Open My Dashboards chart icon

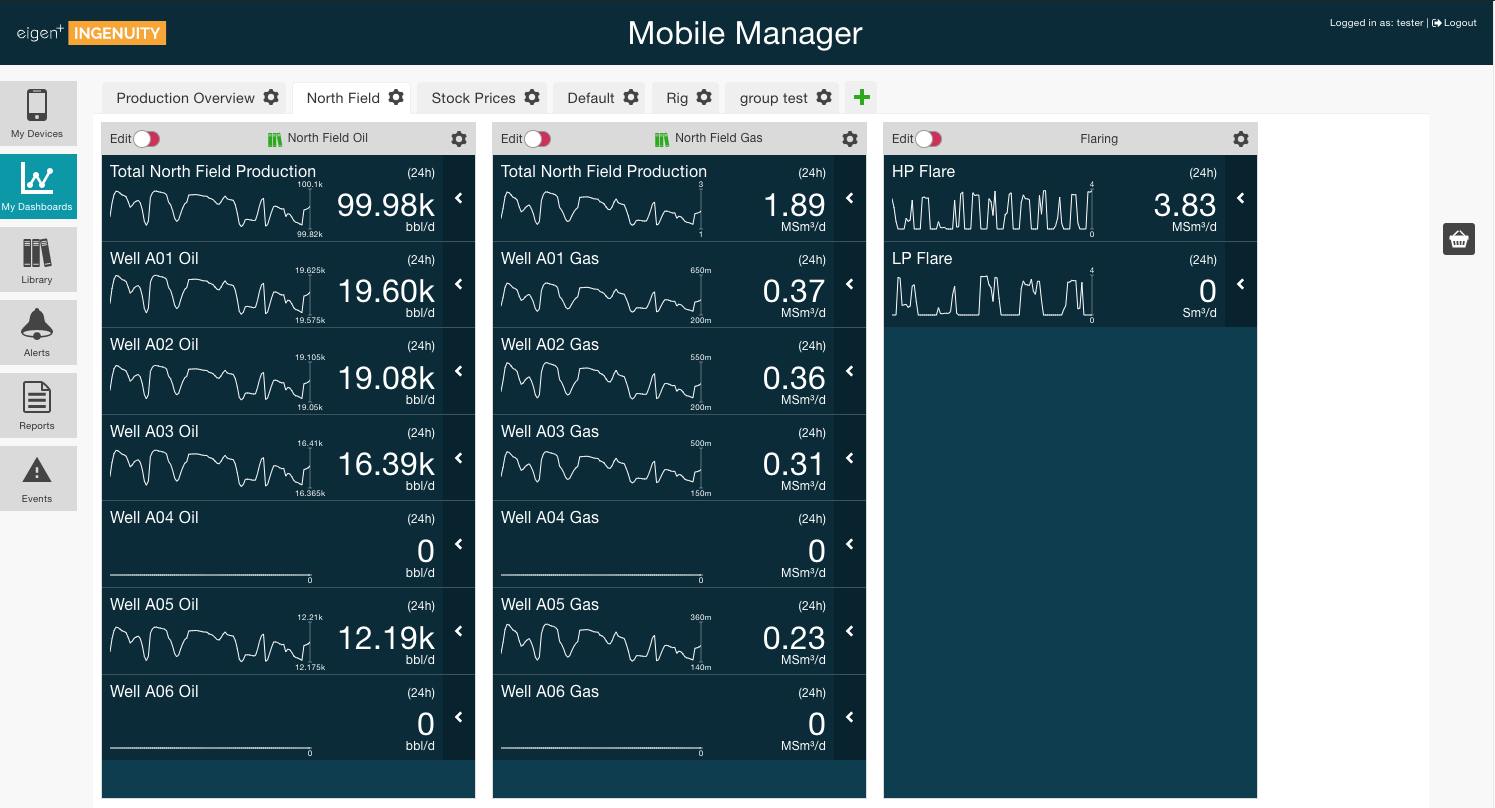(x=37, y=179)
